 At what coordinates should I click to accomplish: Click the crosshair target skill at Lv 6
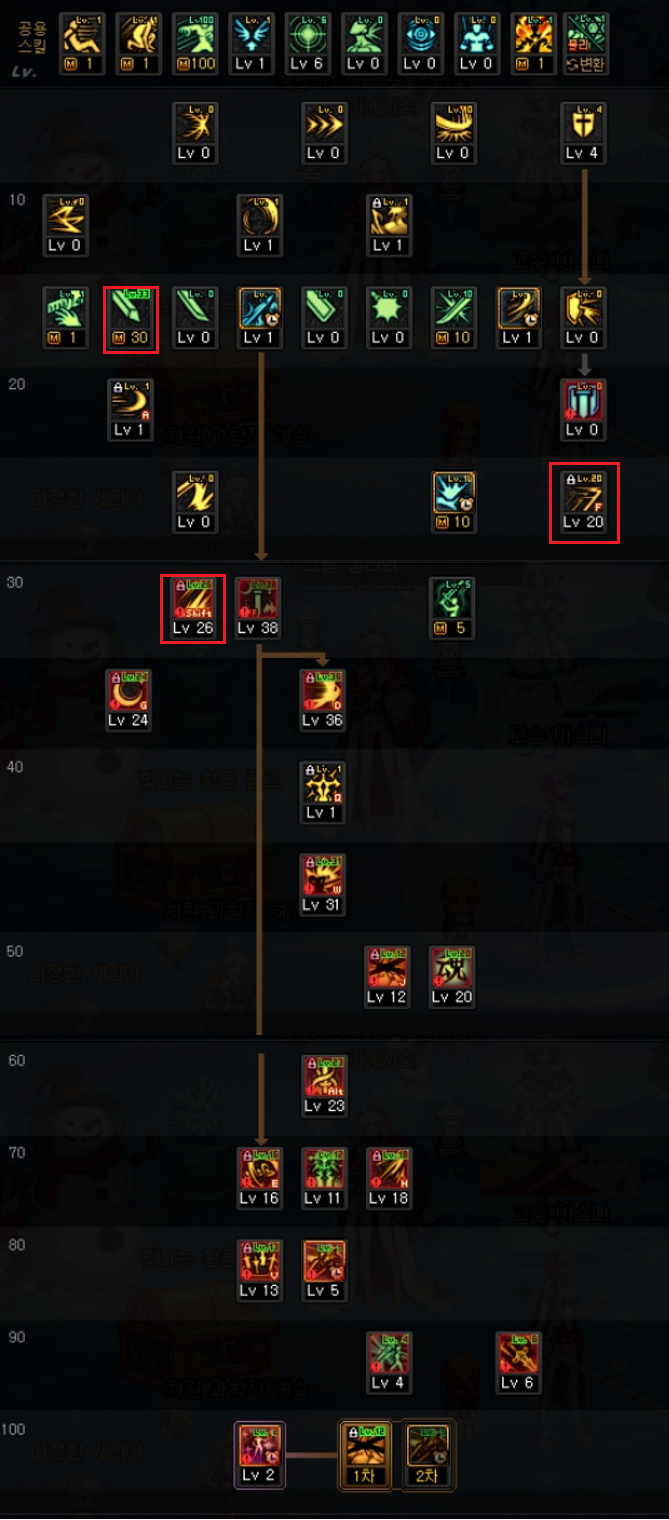coord(307,45)
